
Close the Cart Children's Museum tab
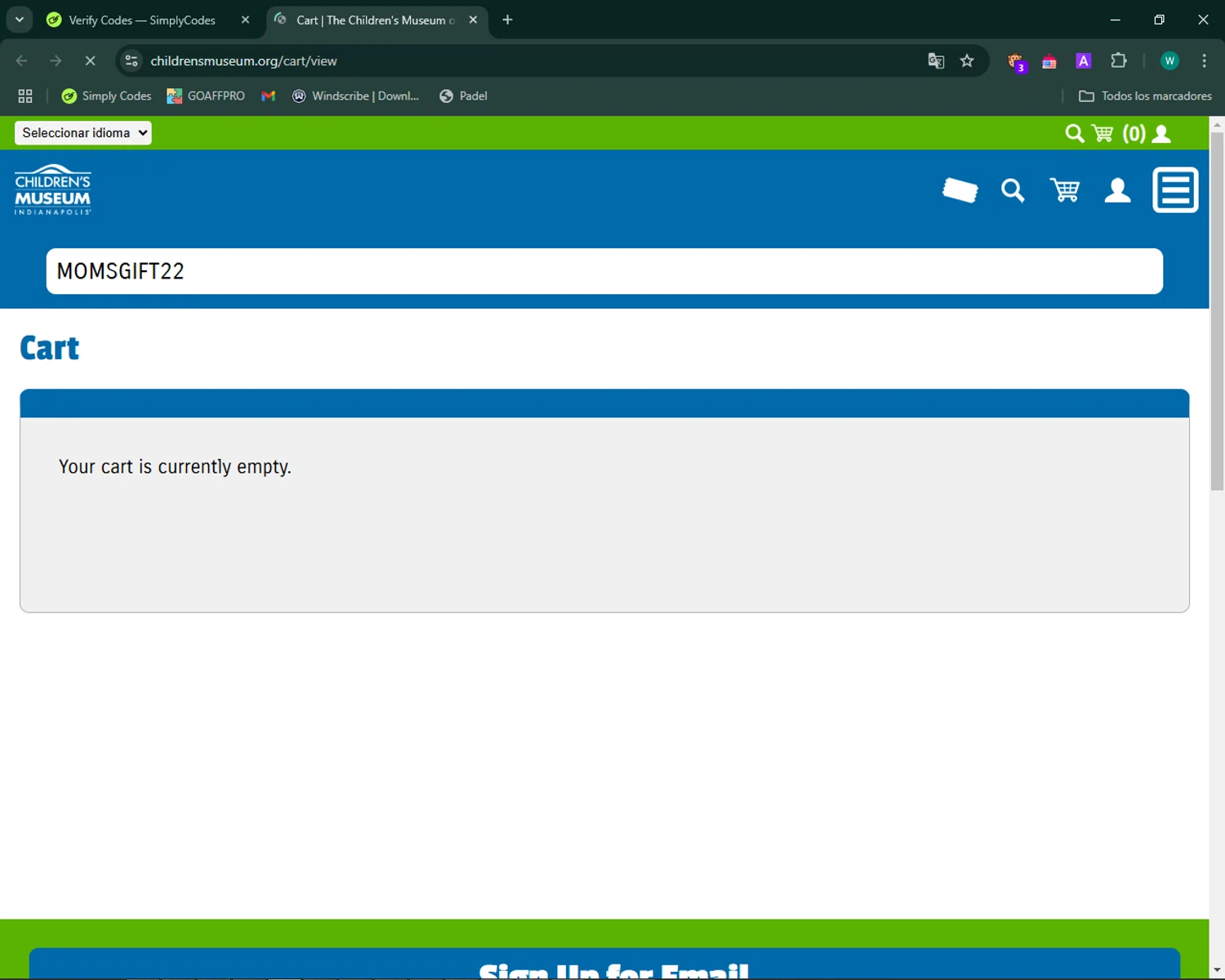point(473,20)
